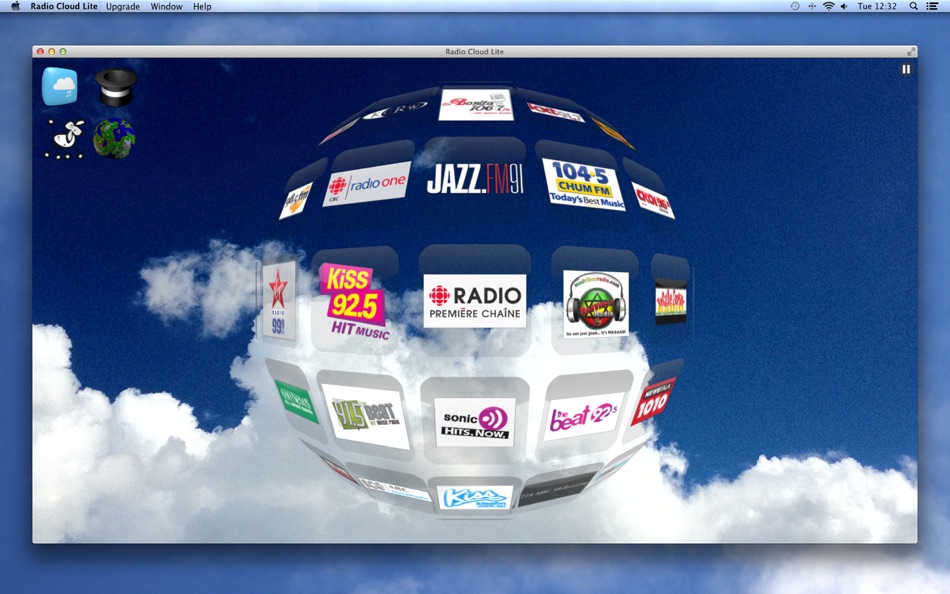This screenshot has width=950, height=594.
Task: Open the Help menu
Action: coord(202,6)
